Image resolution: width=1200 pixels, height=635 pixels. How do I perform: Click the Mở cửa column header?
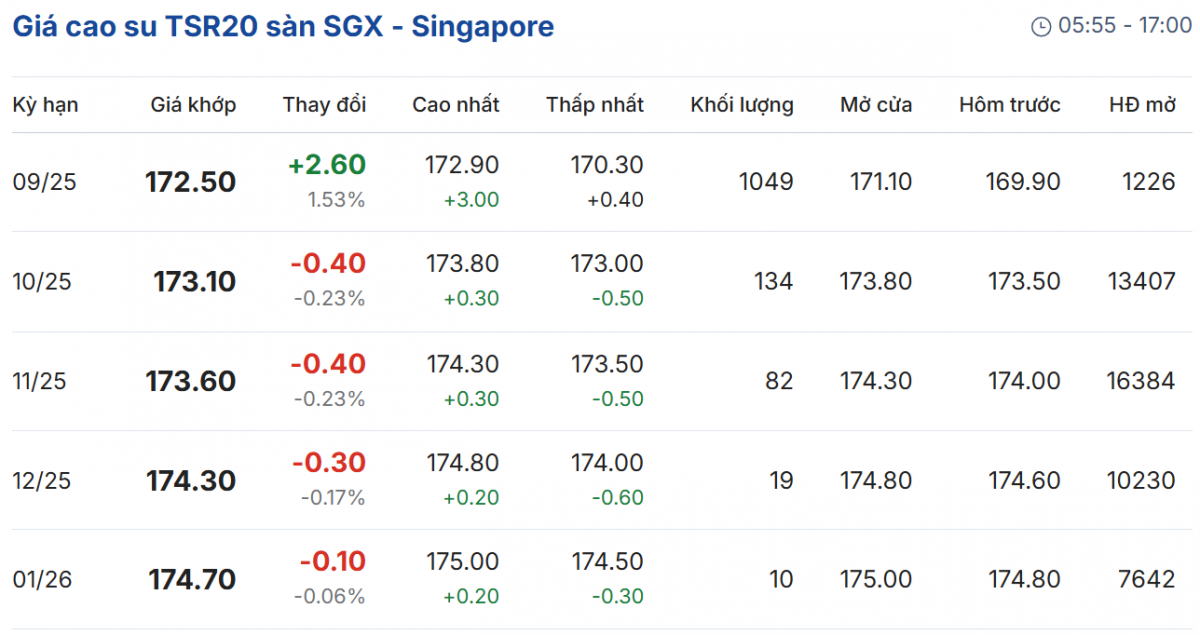[876, 104]
